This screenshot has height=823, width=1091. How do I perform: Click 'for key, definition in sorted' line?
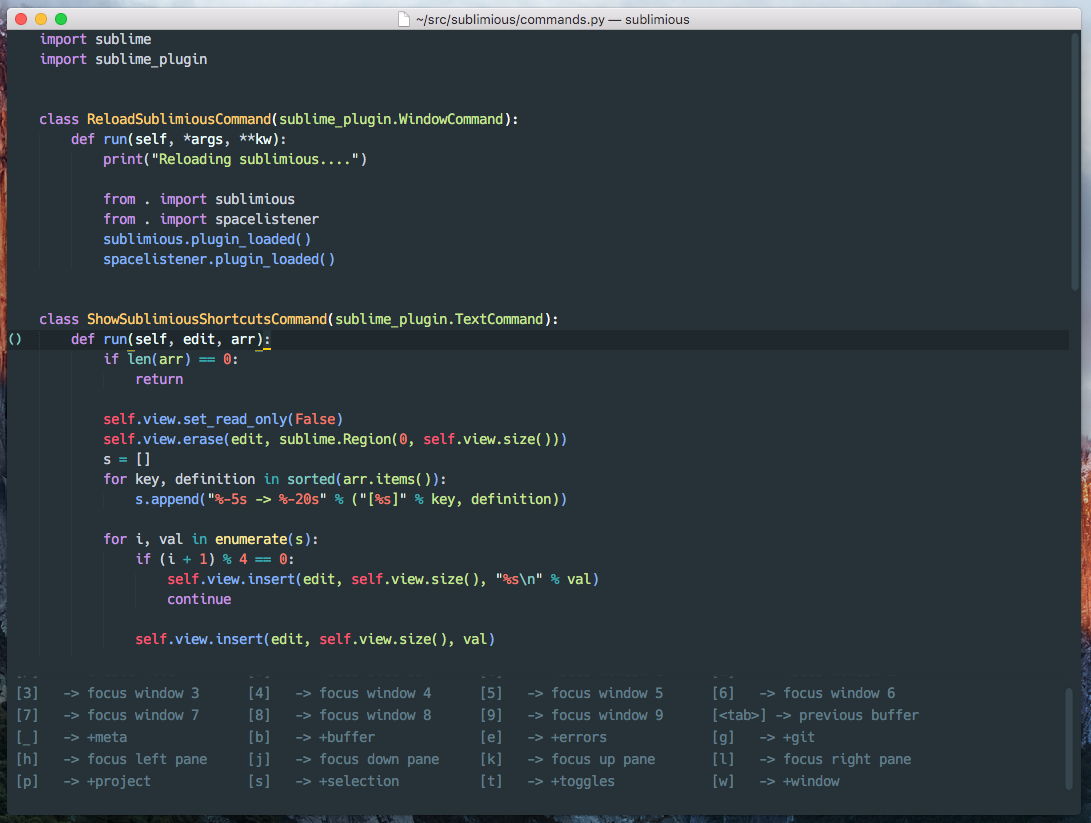click(x=275, y=479)
